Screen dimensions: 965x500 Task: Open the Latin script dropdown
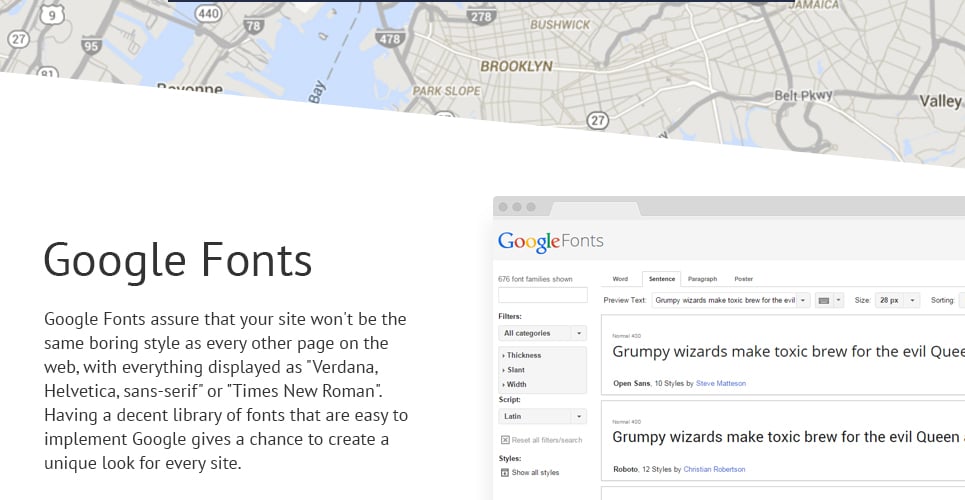pos(542,416)
